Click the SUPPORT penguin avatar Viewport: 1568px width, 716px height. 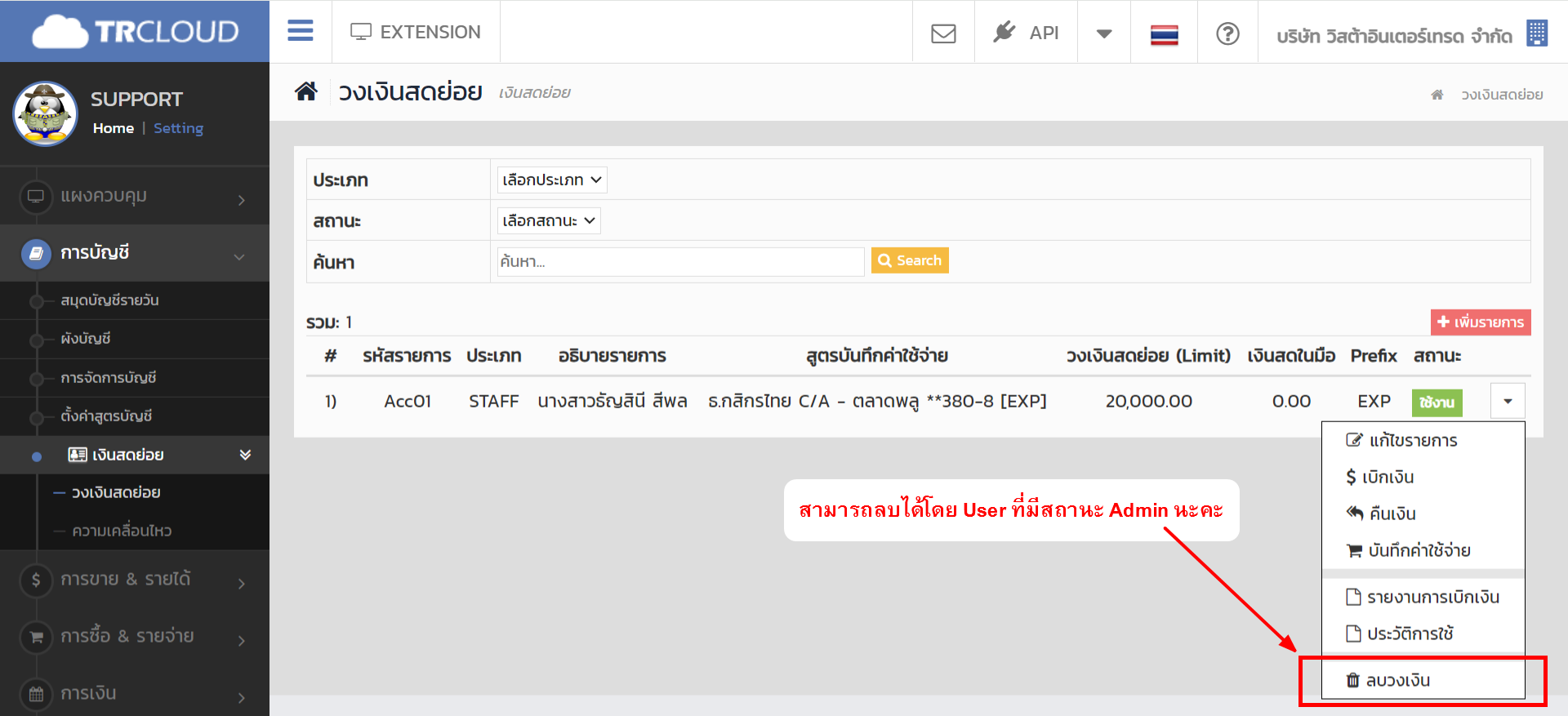pos(45,113)
